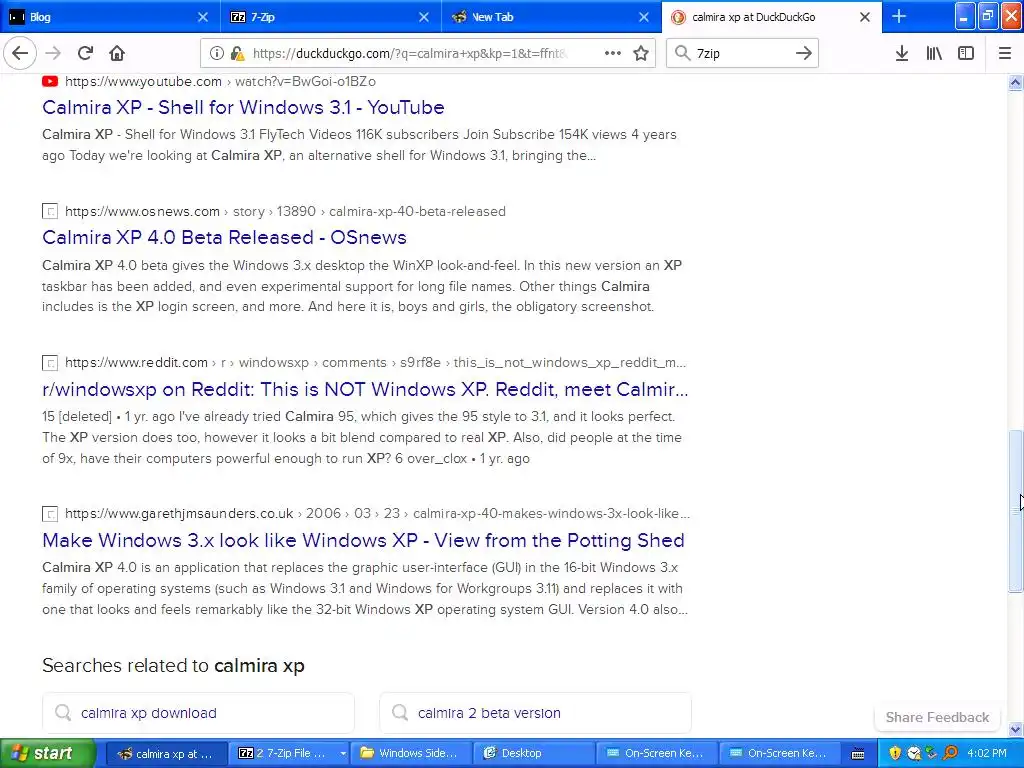Screen dimensions: 1024x768
Task: Click the reddit.com result URL
Action: (376, 362)
